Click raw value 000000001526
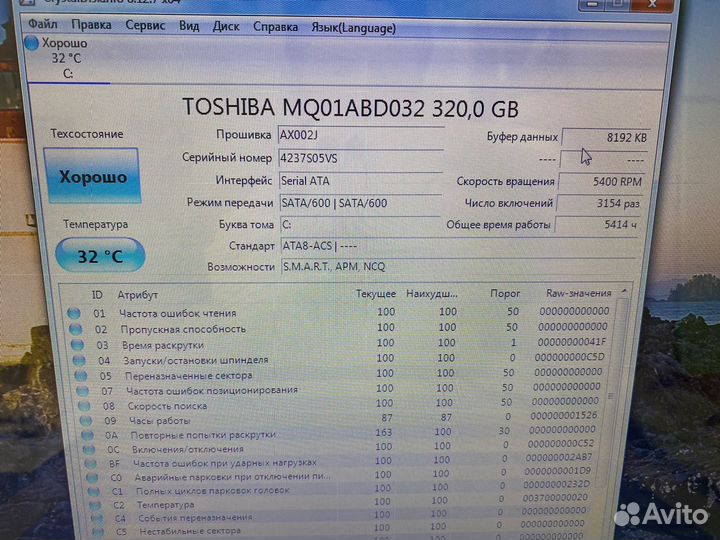720x540 pixels. click(563, 416)
